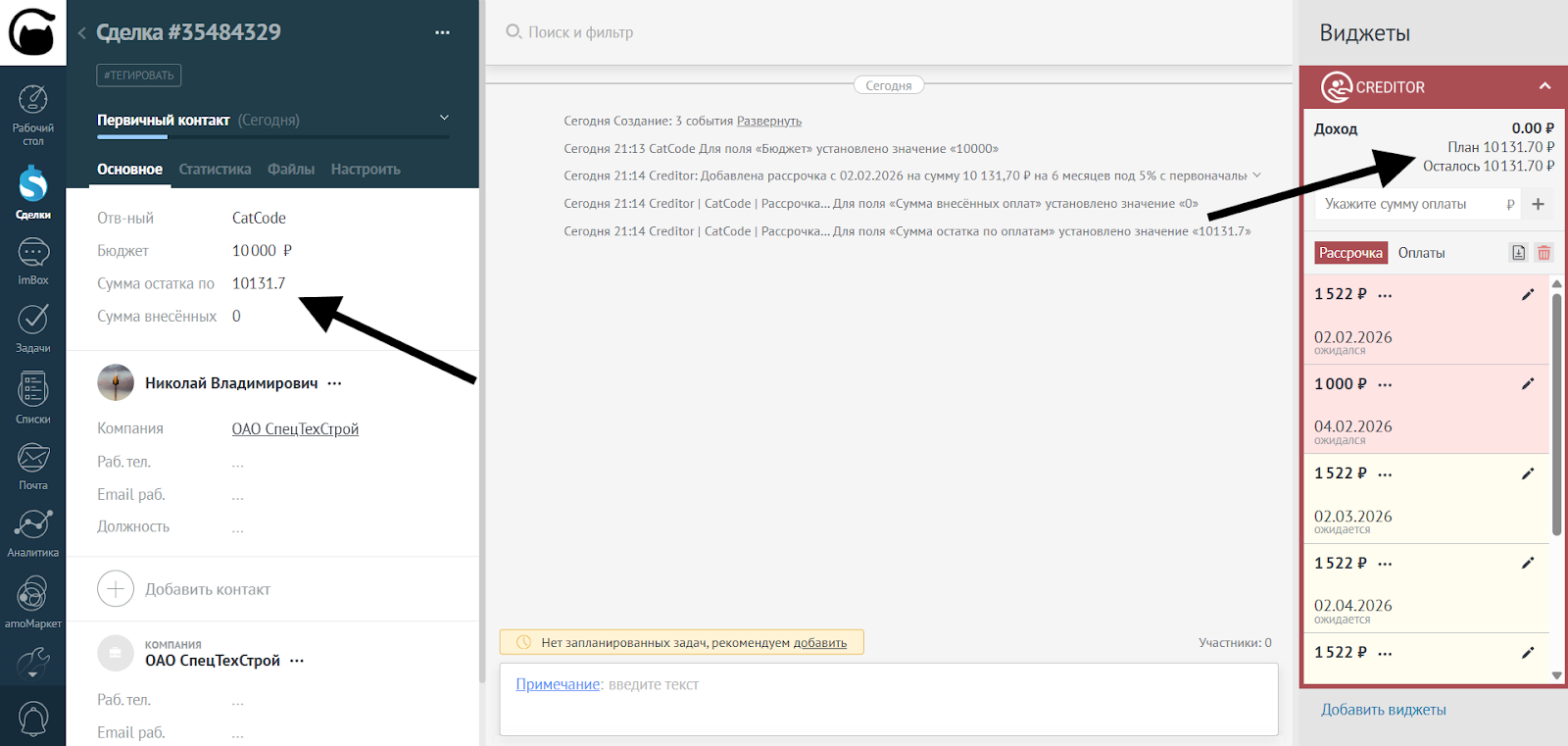Click the #ТЕГИРОВАТЬ tag button
This screenshot has width=1568, height=746.
point(138,75)
